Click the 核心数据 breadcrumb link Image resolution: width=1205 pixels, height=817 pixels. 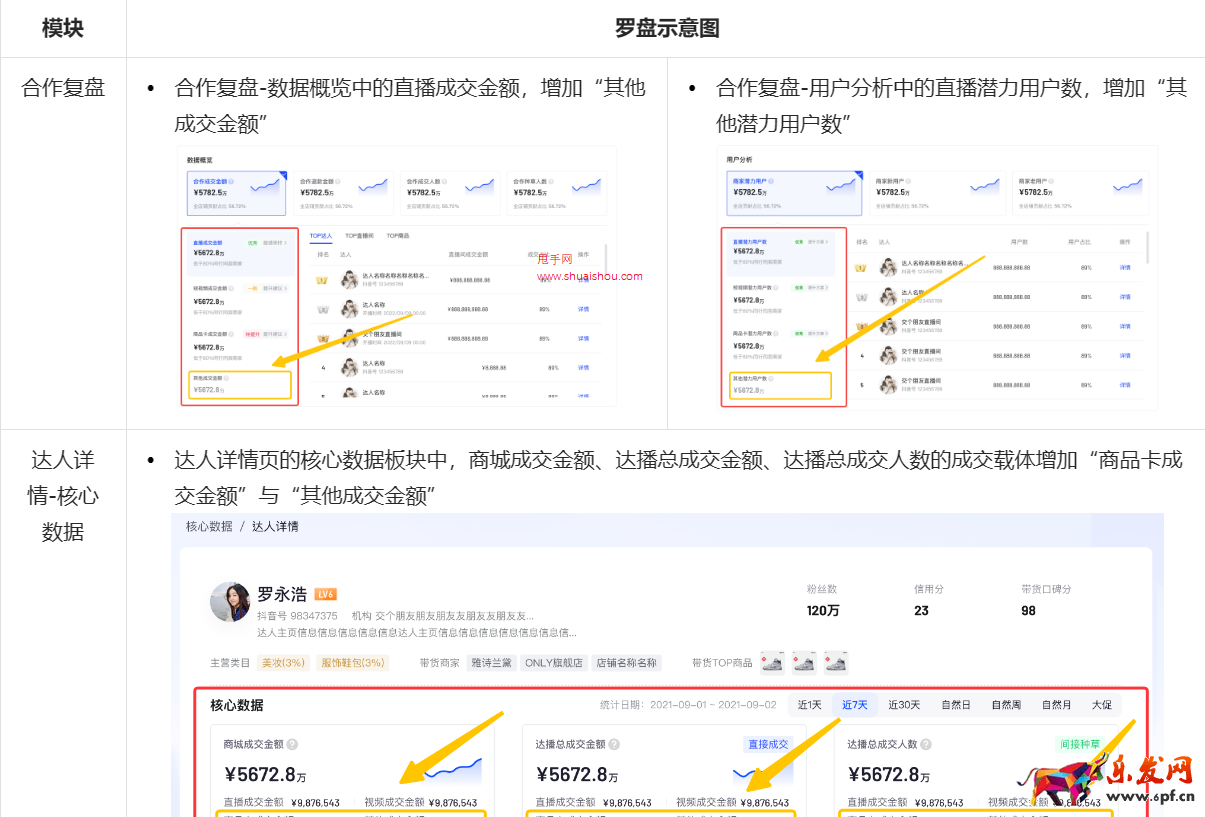click(209, 526)
